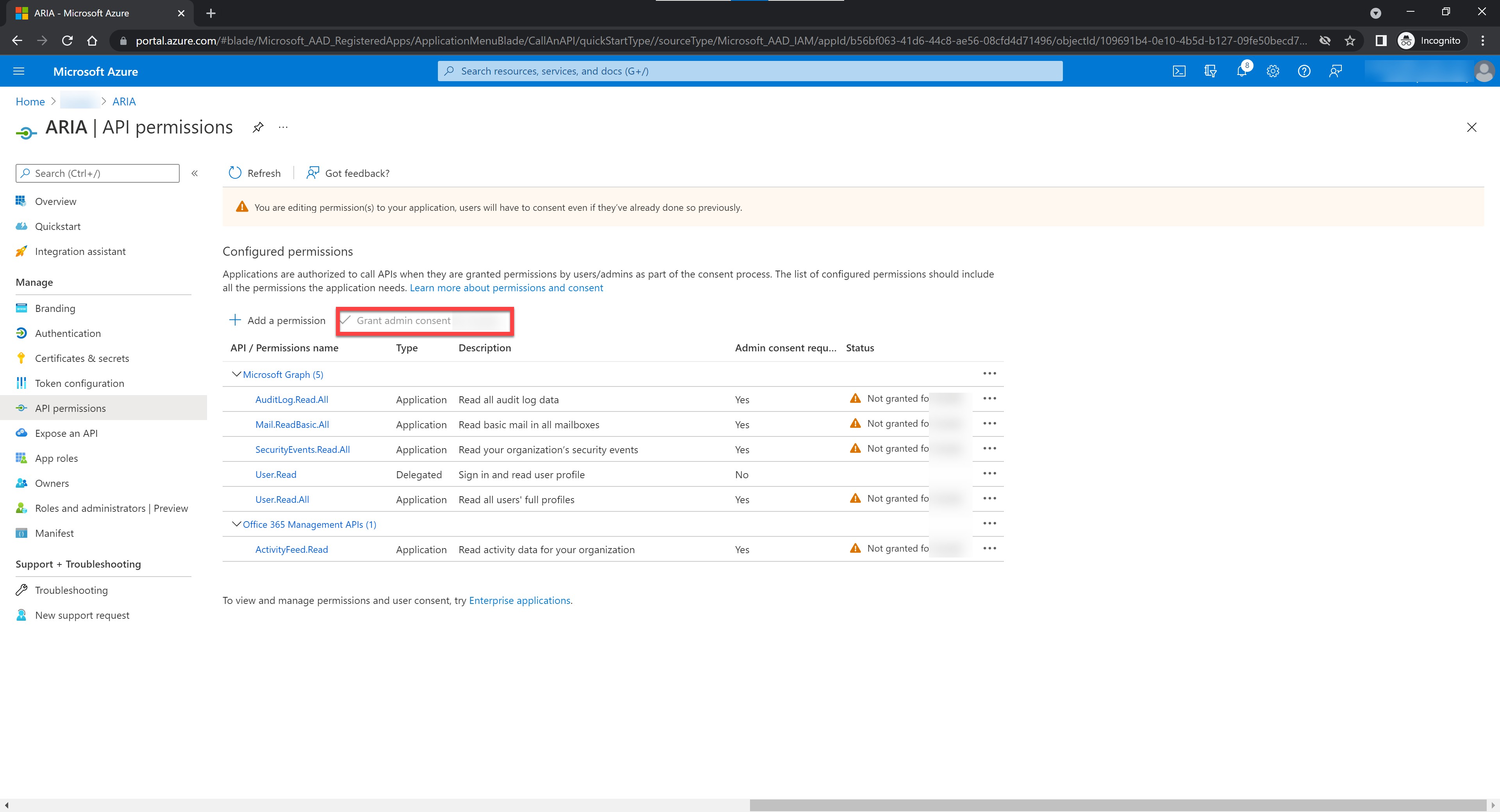The width and height of the screenshot is (1500, 812).
Task: Open more options for AuditLog.Read.All row
Action: 989,399
